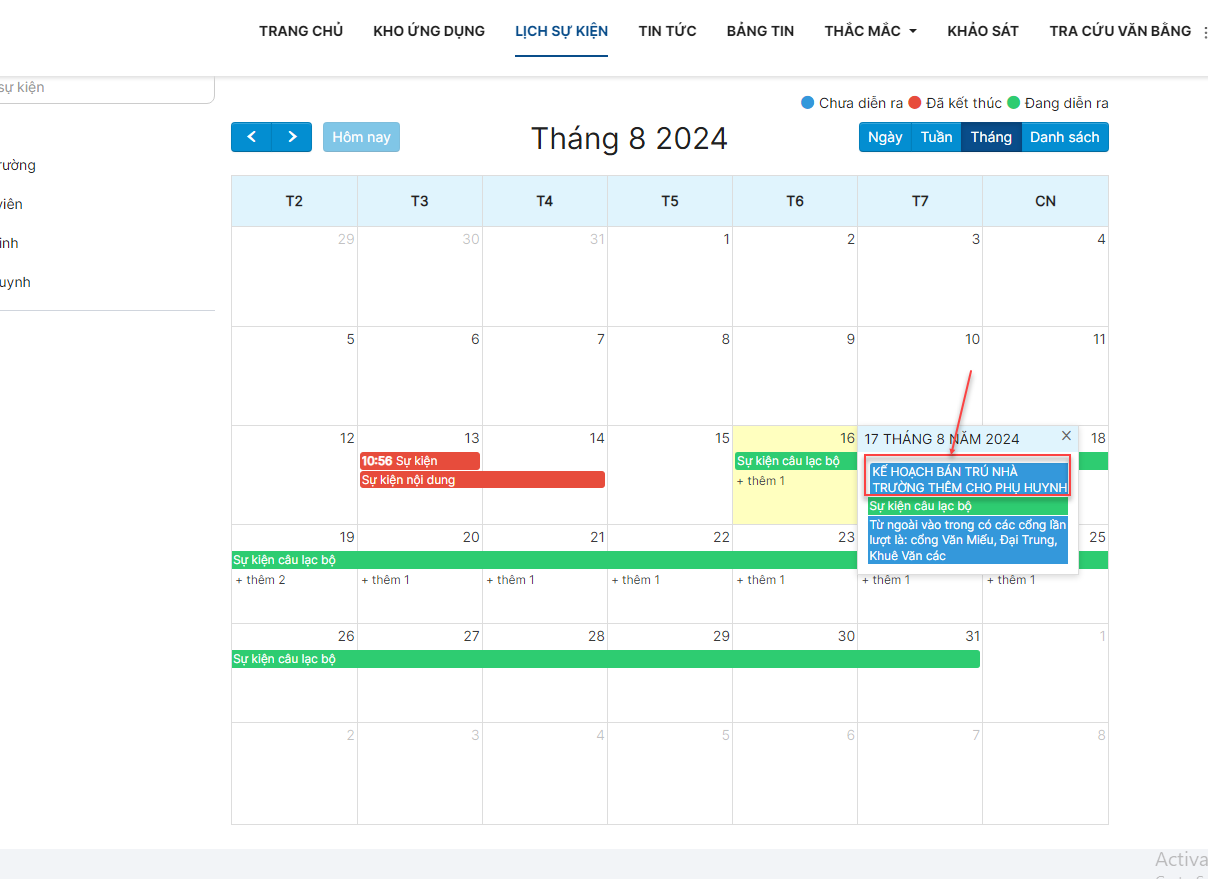
Task: Open the Tin tức menu item
Action: (x=667, y=31)
